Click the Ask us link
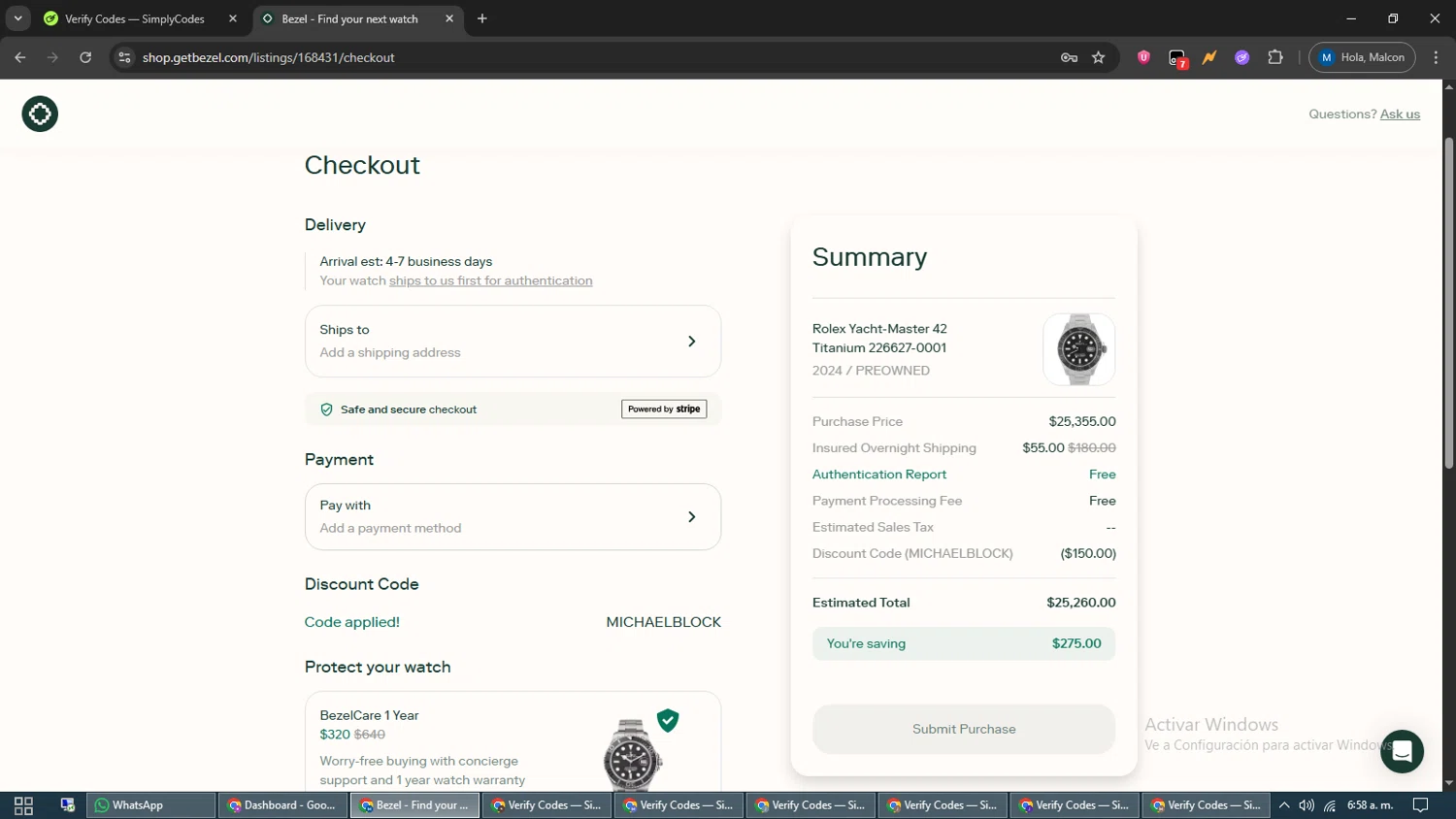The image size is (1456, 819). [x=1400, y=114]
